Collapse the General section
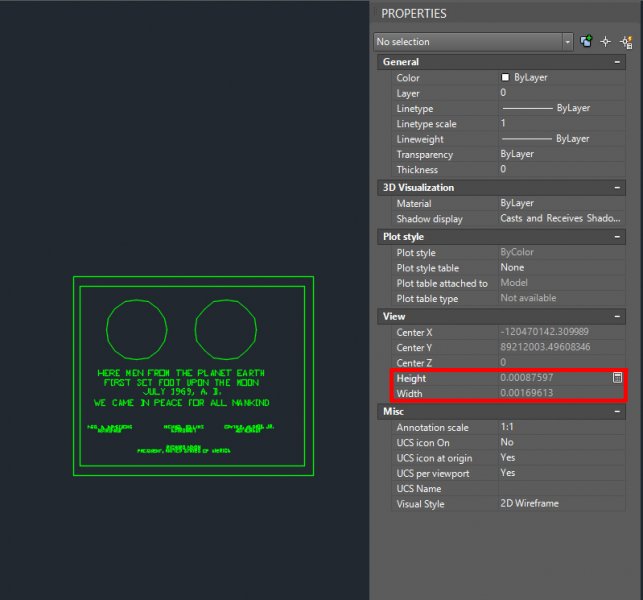The height and width of the screenshot is (600, 643). point(617,62)
